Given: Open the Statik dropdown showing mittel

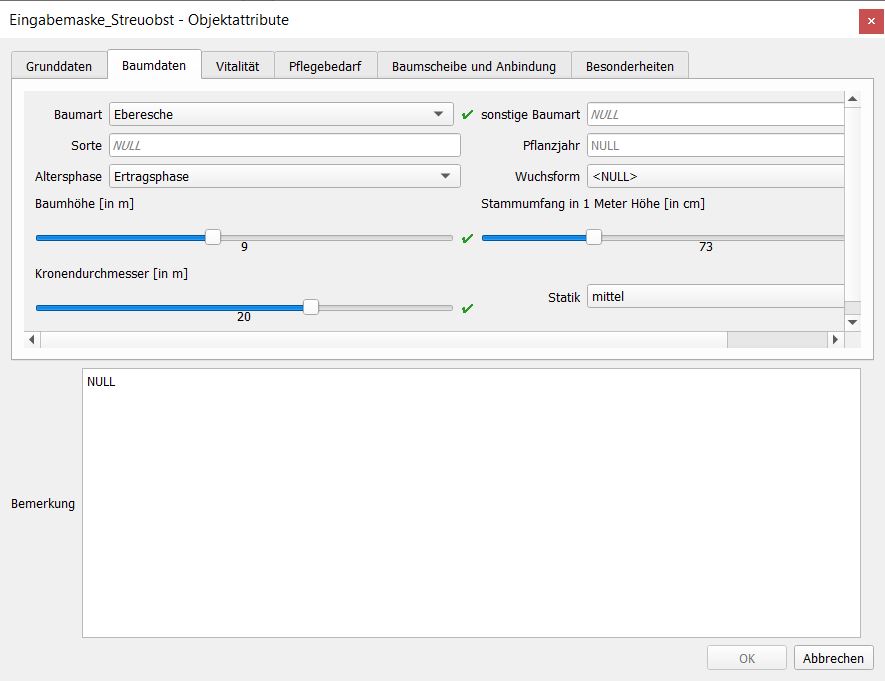Looking at the screenshot, I should pos(714,297).
